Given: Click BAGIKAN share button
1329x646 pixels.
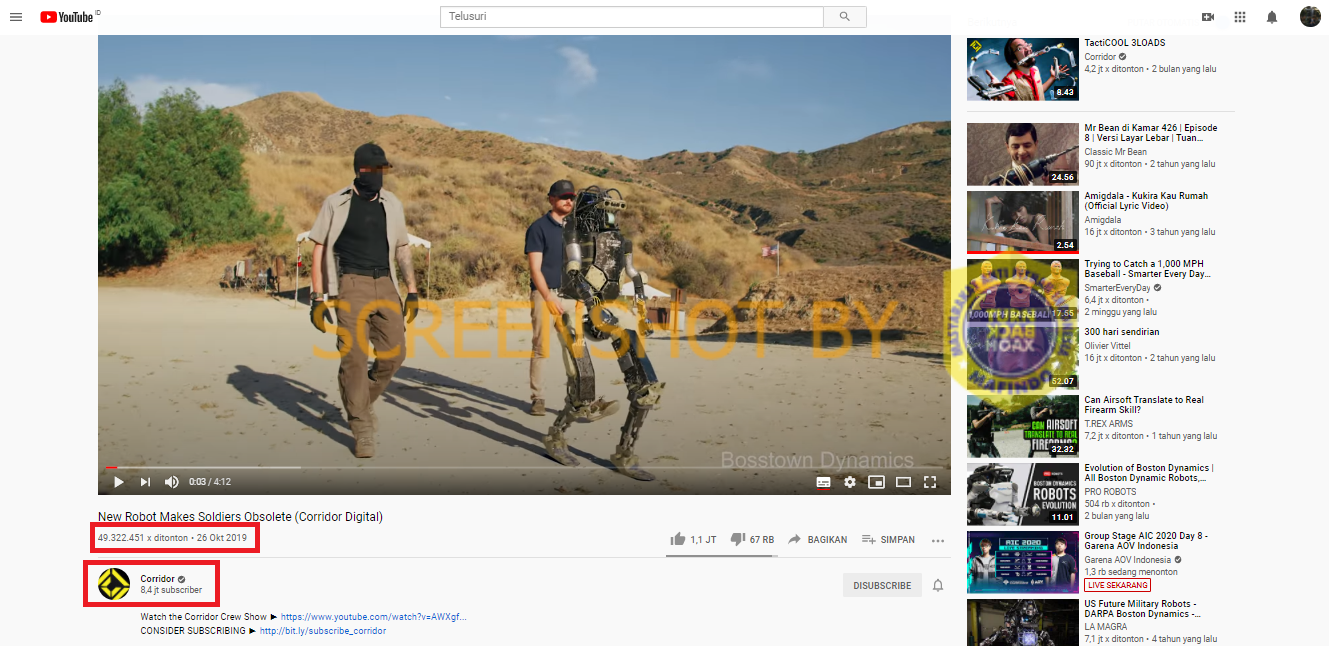Looking at the screenshot, I should 818,539.
